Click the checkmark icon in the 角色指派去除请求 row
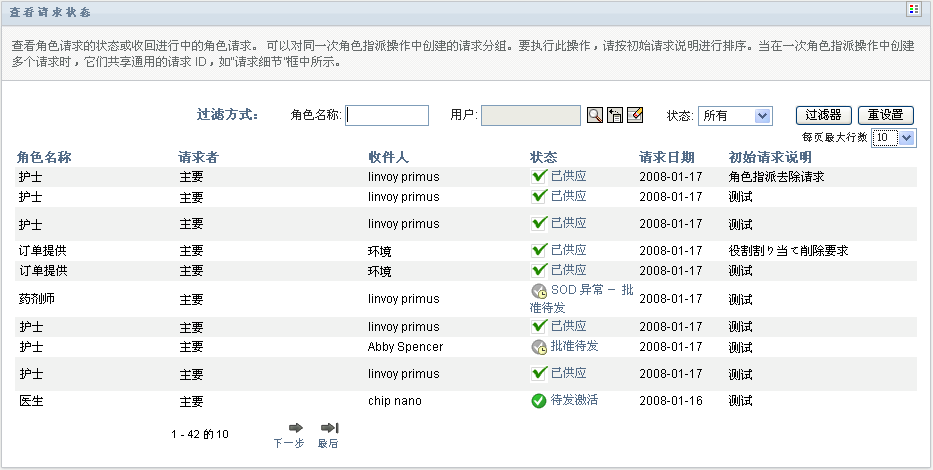Image resolution: width=933 pixels, height=470 pixels. pos(538,176)
